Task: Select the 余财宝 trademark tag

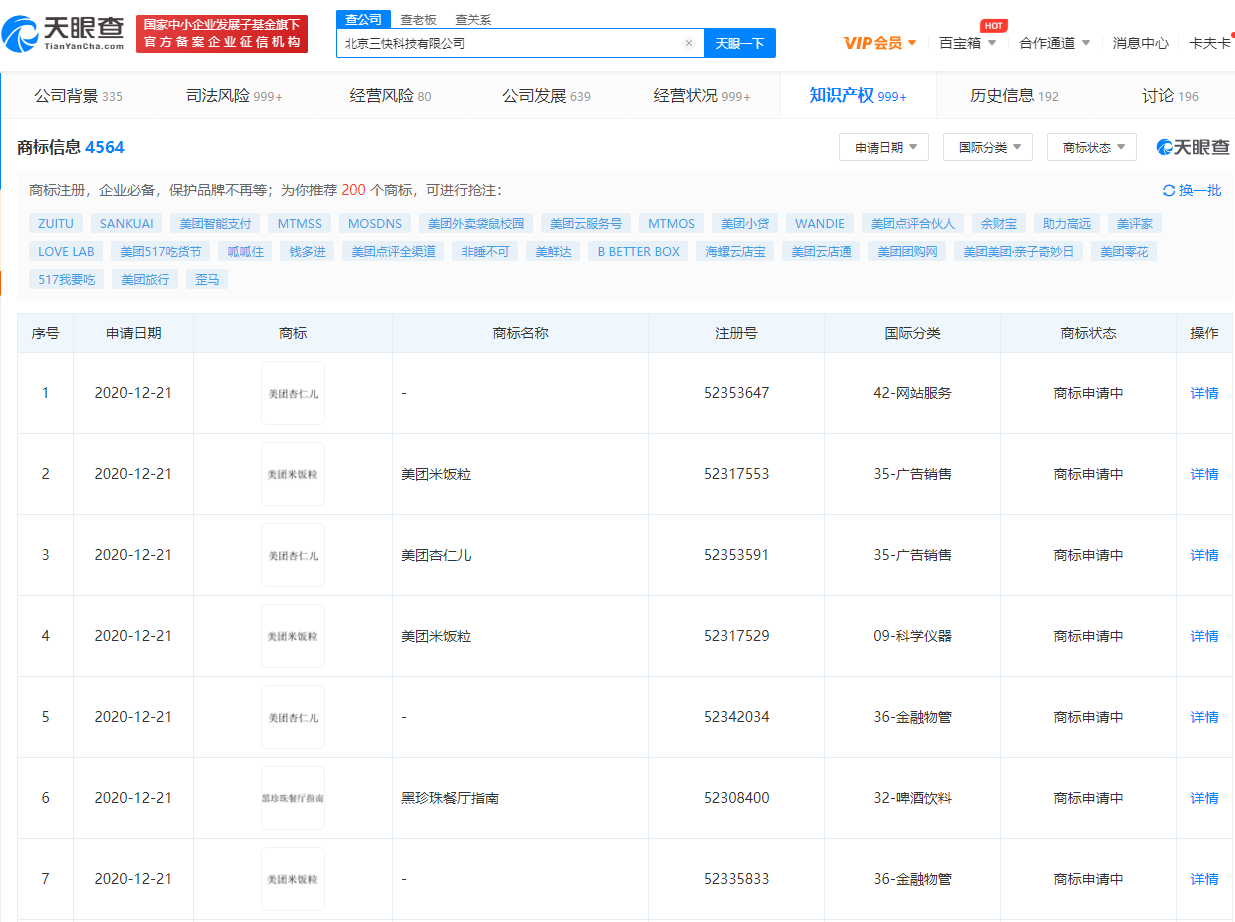Action: pos(998,223)
